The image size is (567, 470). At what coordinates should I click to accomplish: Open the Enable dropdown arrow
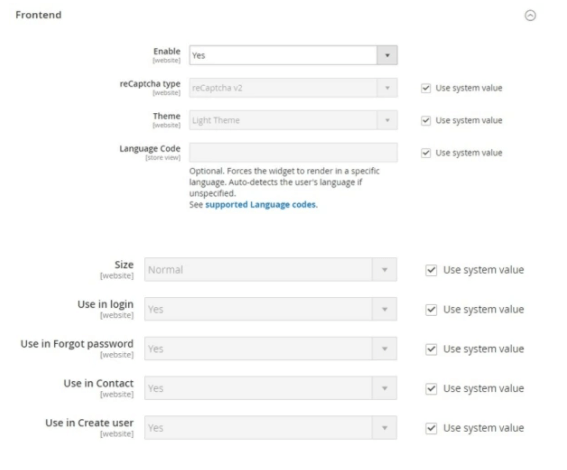[x=387, y=55]
